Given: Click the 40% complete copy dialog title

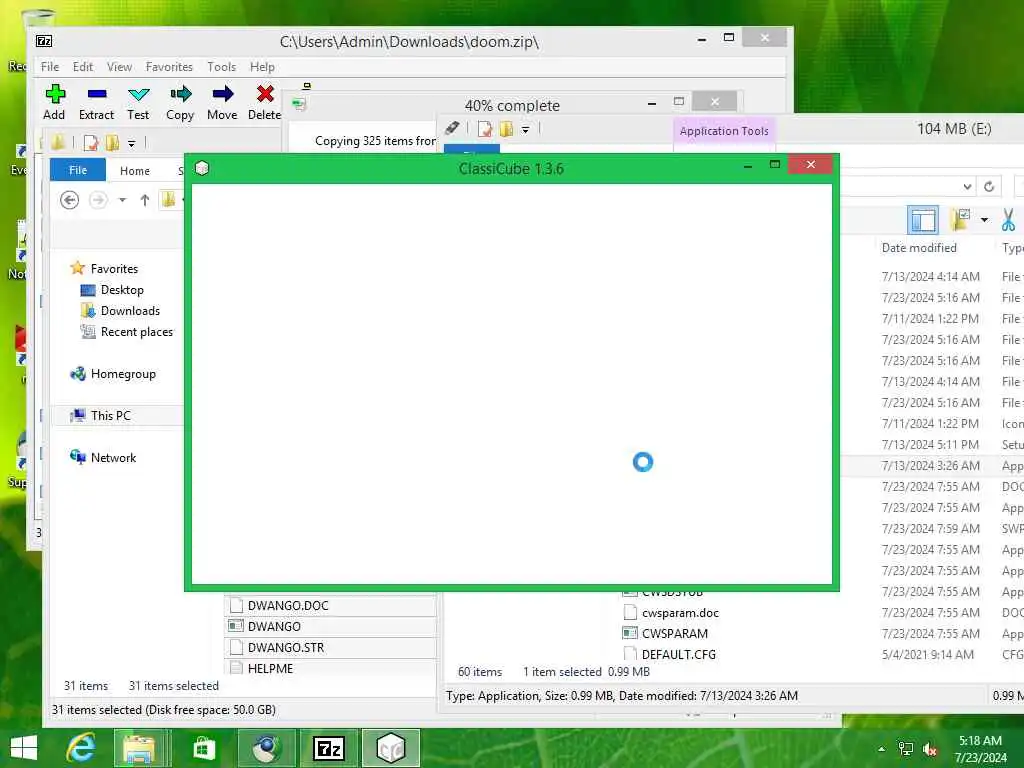Looking at the screenshot, I should click(x=512, y=105).
